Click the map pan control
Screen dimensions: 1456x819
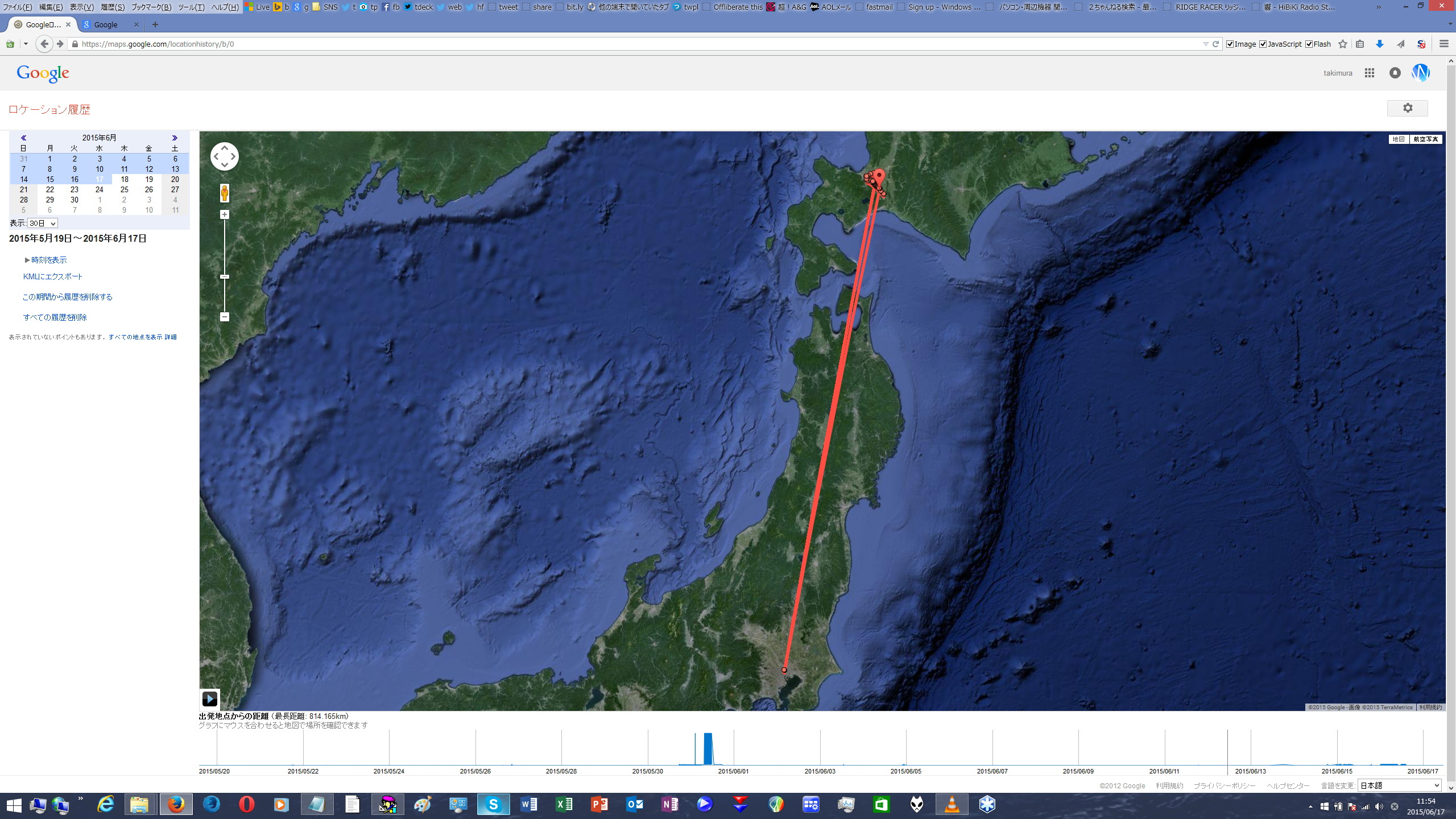click(x=225, y=156)
